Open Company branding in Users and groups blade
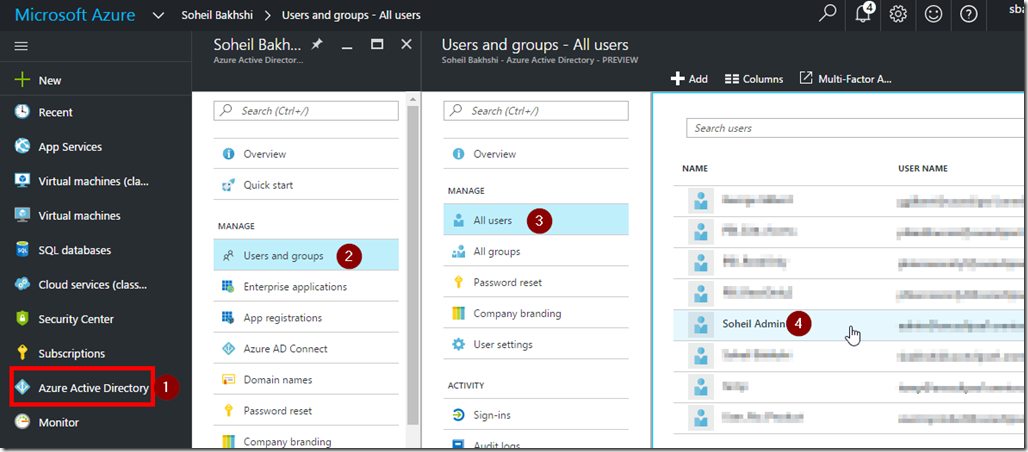Image resolution: width=1028 pixels, height=452 pixels. [536, 313]
